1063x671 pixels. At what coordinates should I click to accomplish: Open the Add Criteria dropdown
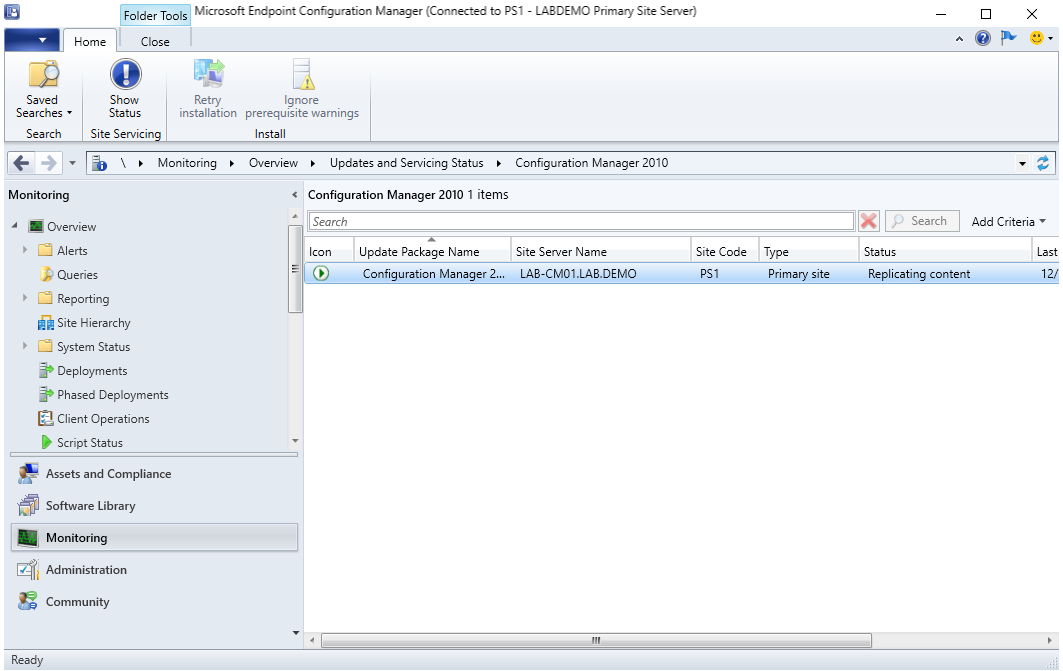tap(1008, 221)
